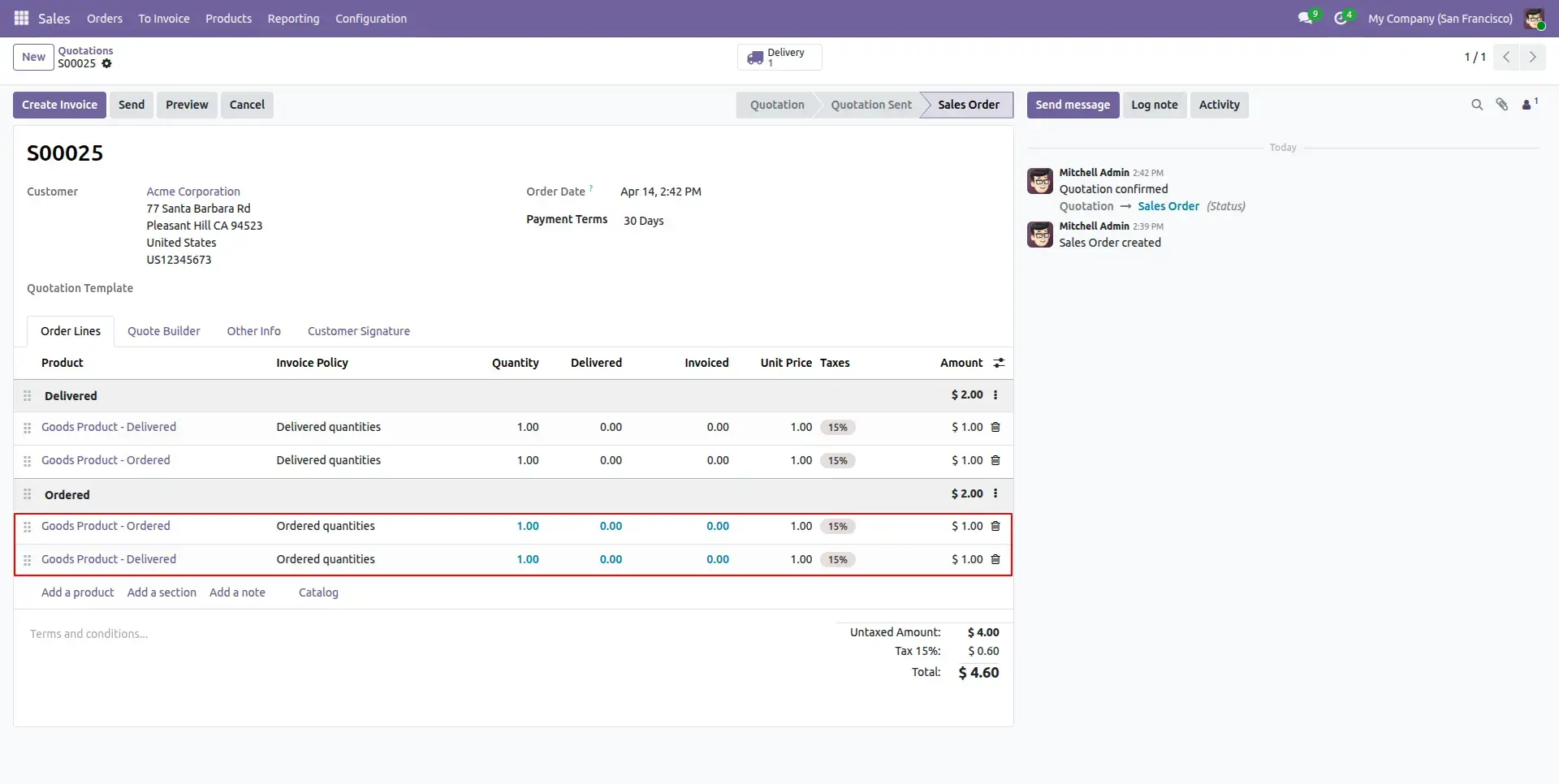
Task: Open the Ordered section options menu
Action: coord(995,493)
